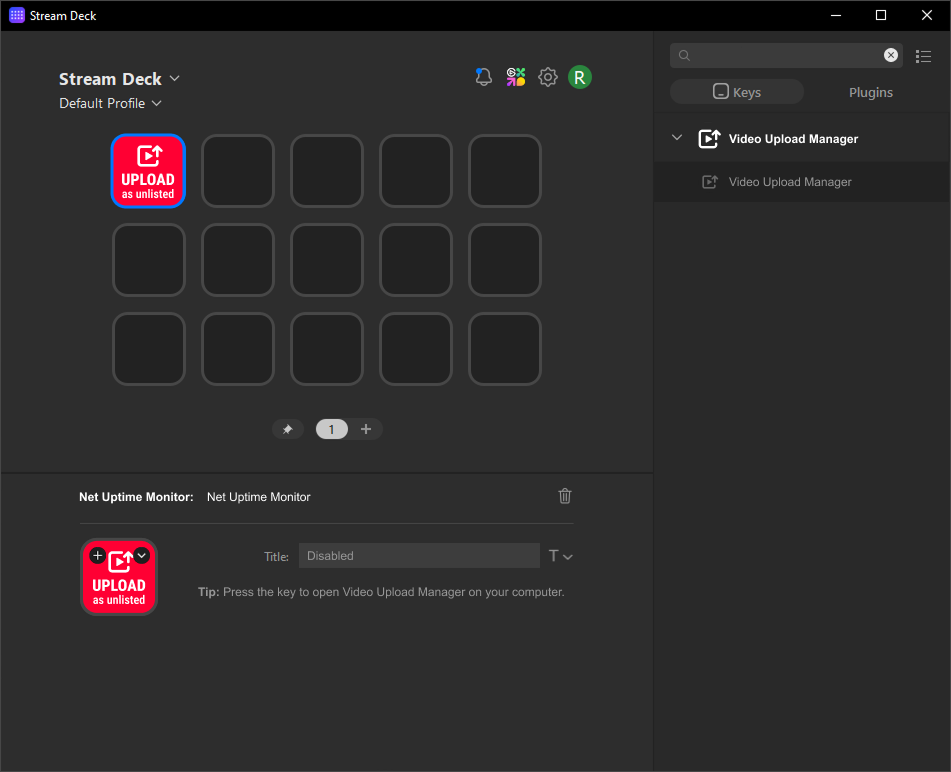
Task: Open title text style dropdown
Action: click(x=560, y=556)
